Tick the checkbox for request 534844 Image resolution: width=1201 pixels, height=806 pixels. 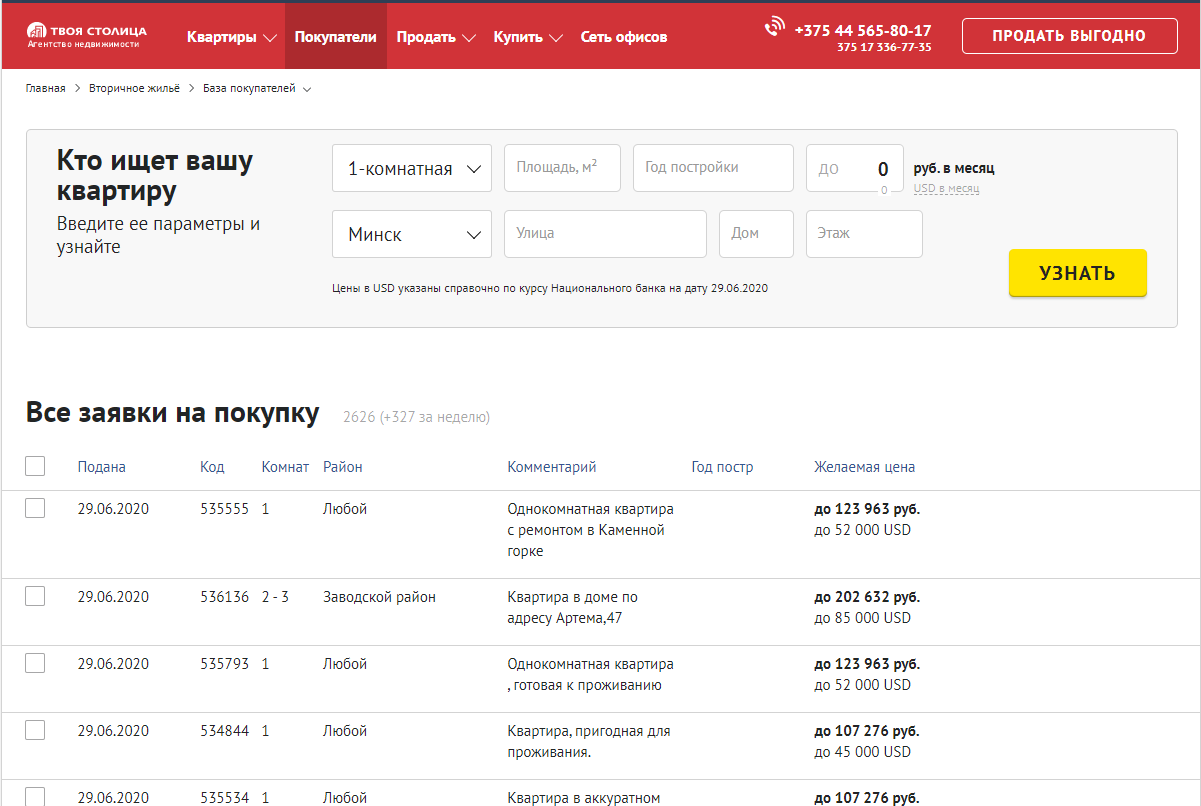pyautogui.click(x=35, y=730)
